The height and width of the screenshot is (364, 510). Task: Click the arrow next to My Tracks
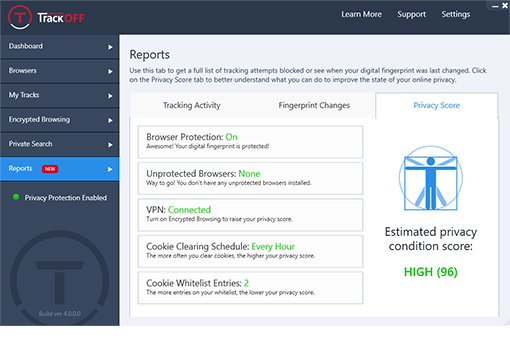[110, 96]
